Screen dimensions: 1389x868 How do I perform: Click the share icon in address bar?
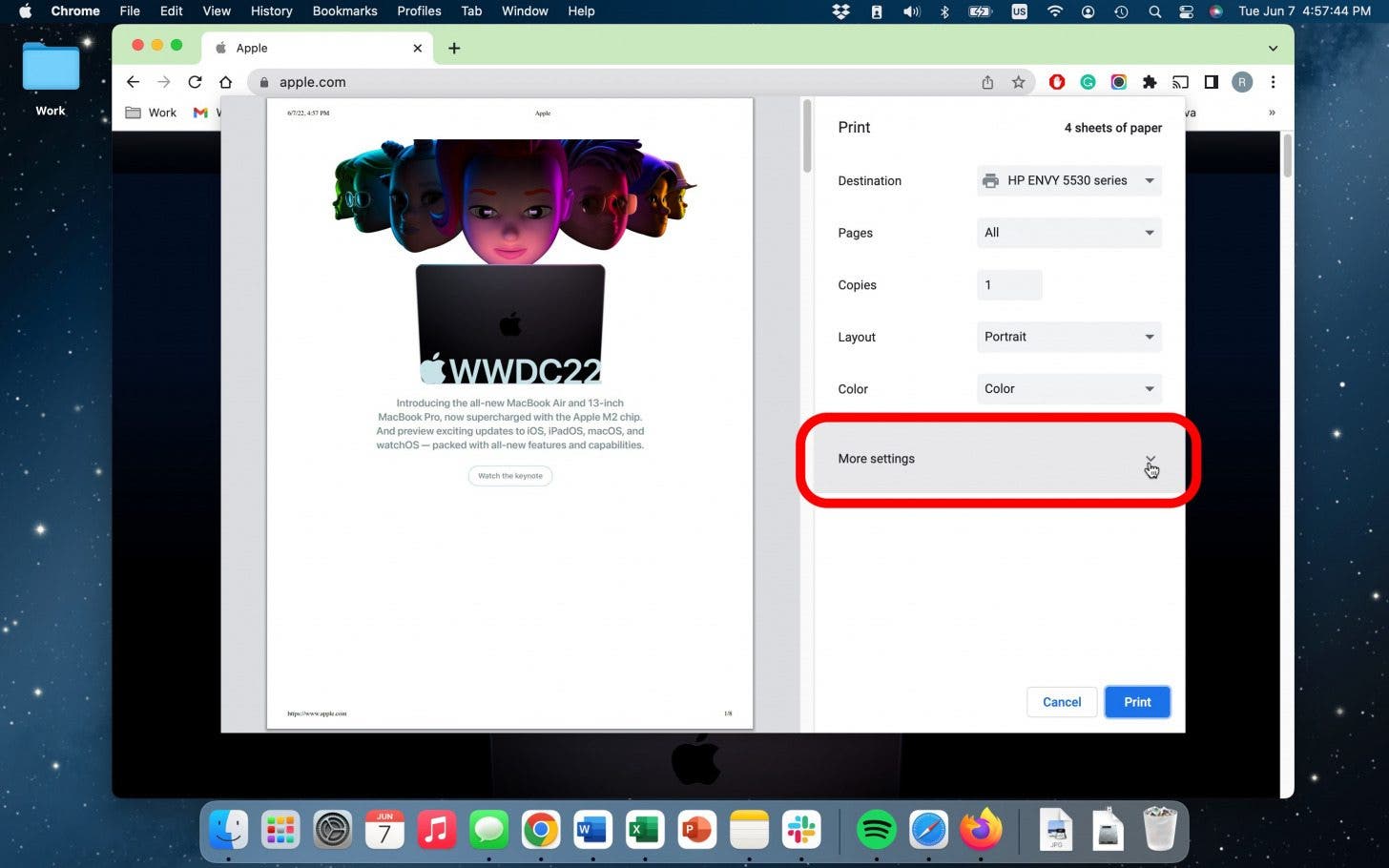tap(987, 82)
